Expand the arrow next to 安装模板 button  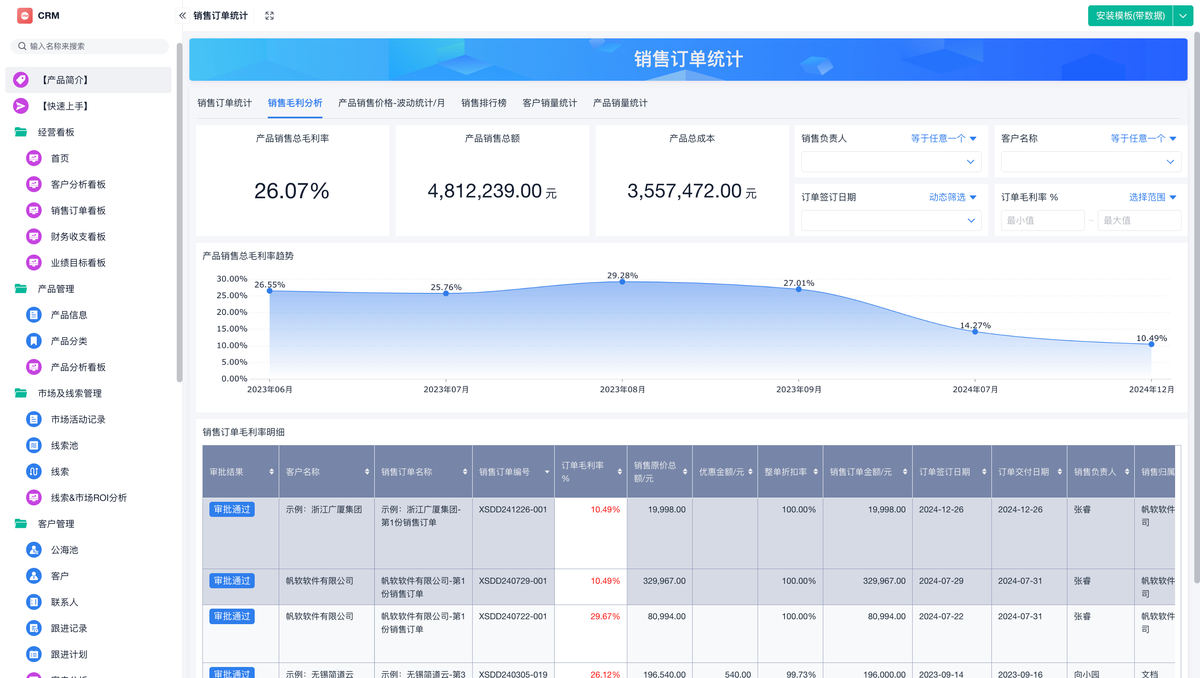(1187, 16)
